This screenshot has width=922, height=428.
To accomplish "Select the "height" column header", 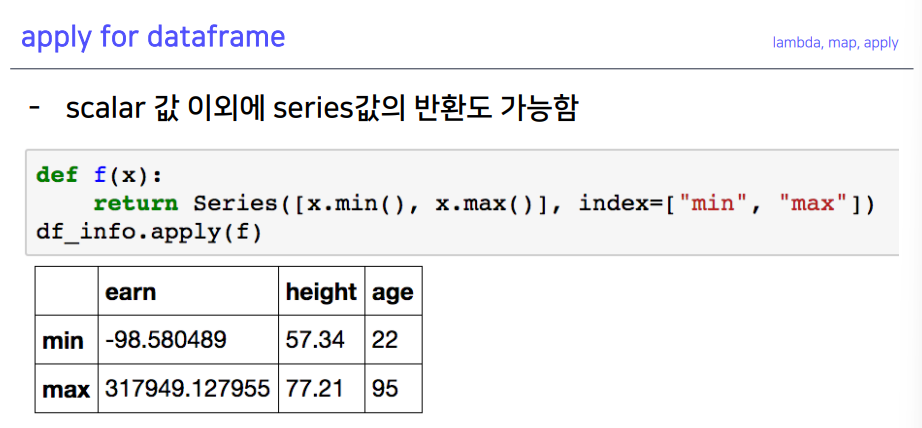I will (321, 292).
